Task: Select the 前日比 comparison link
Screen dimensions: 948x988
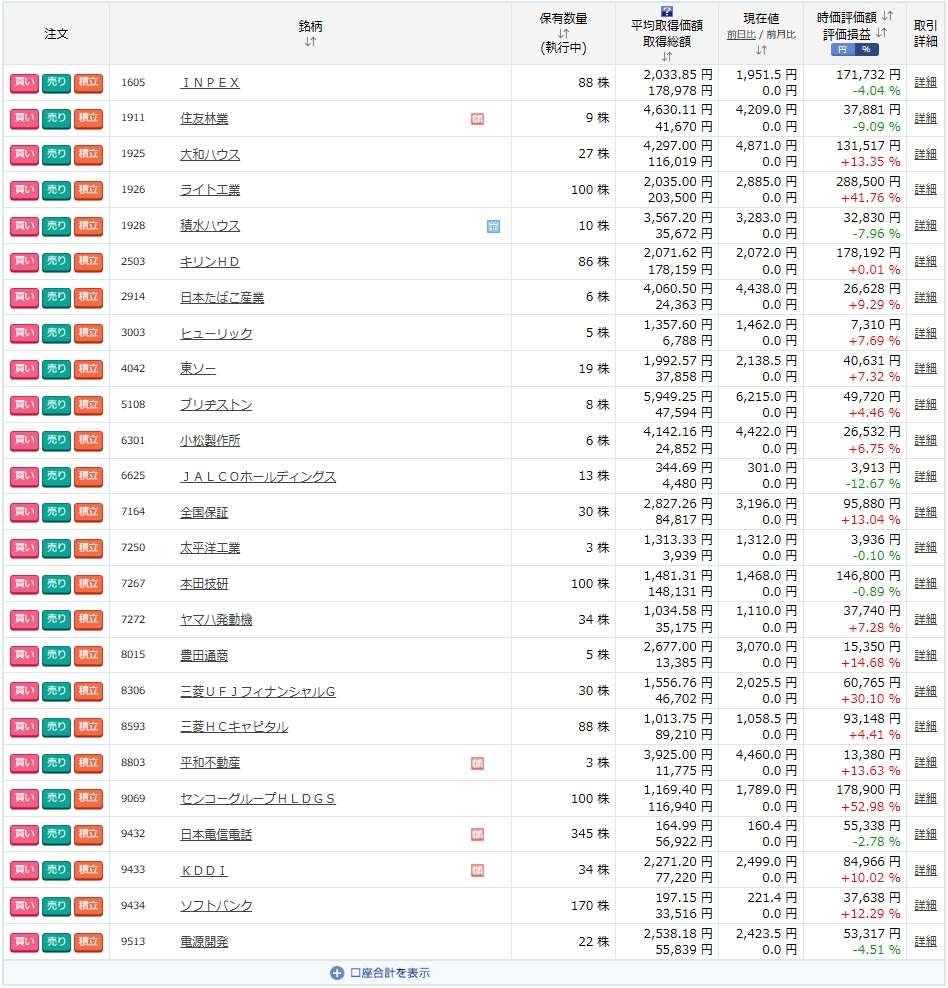Action: coord(741,35)
